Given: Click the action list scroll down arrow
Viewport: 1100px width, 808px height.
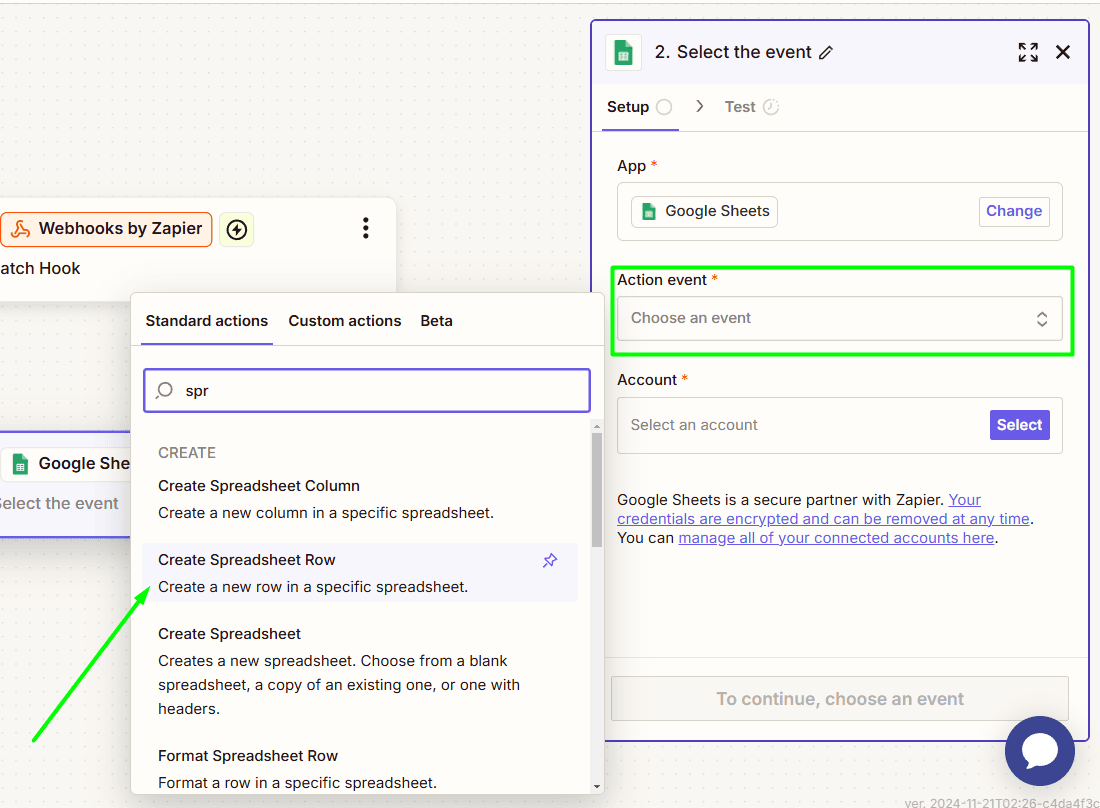Looking at the screenshot, I should coord(597,787).
